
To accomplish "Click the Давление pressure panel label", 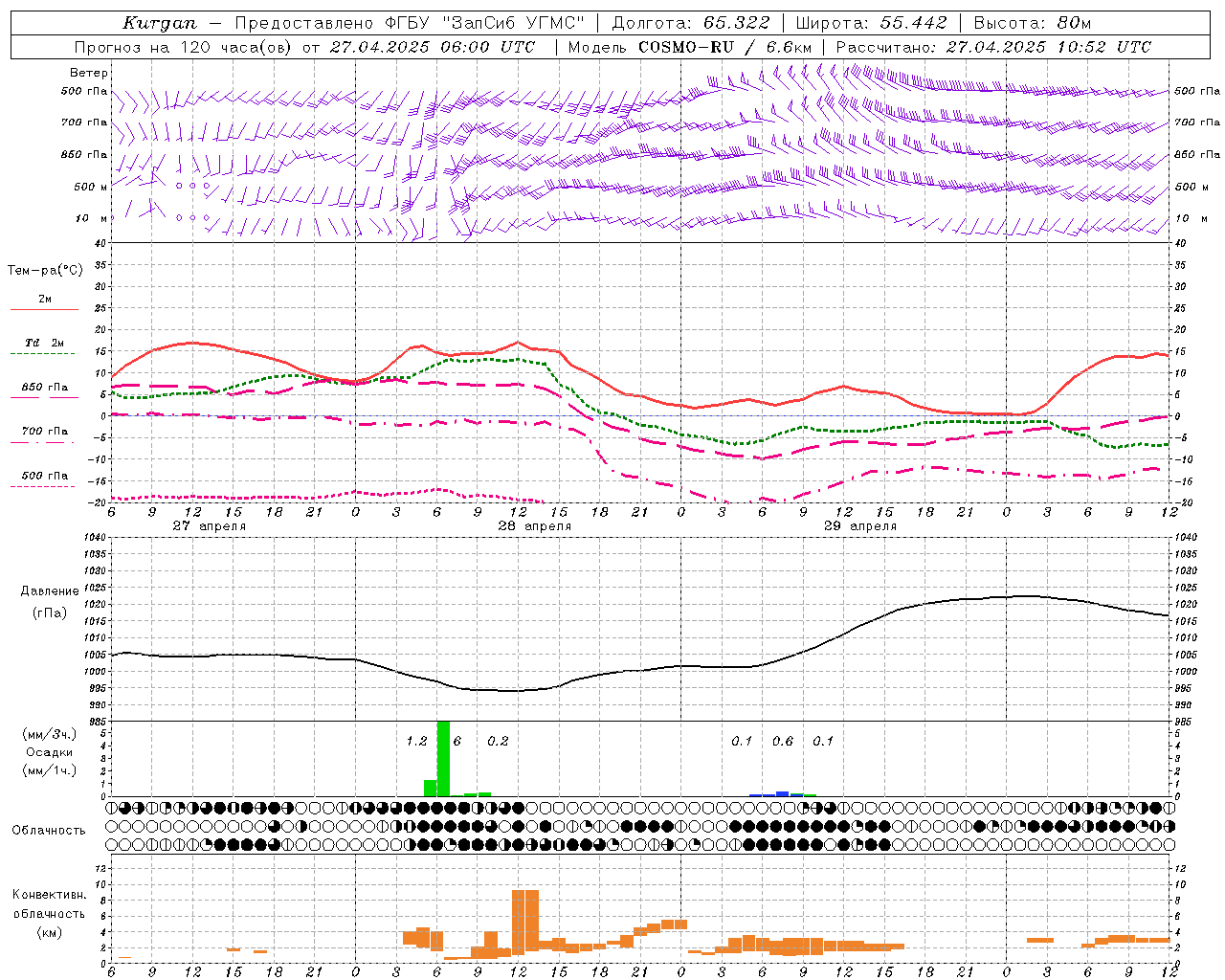I will click(x=50, y=591).
